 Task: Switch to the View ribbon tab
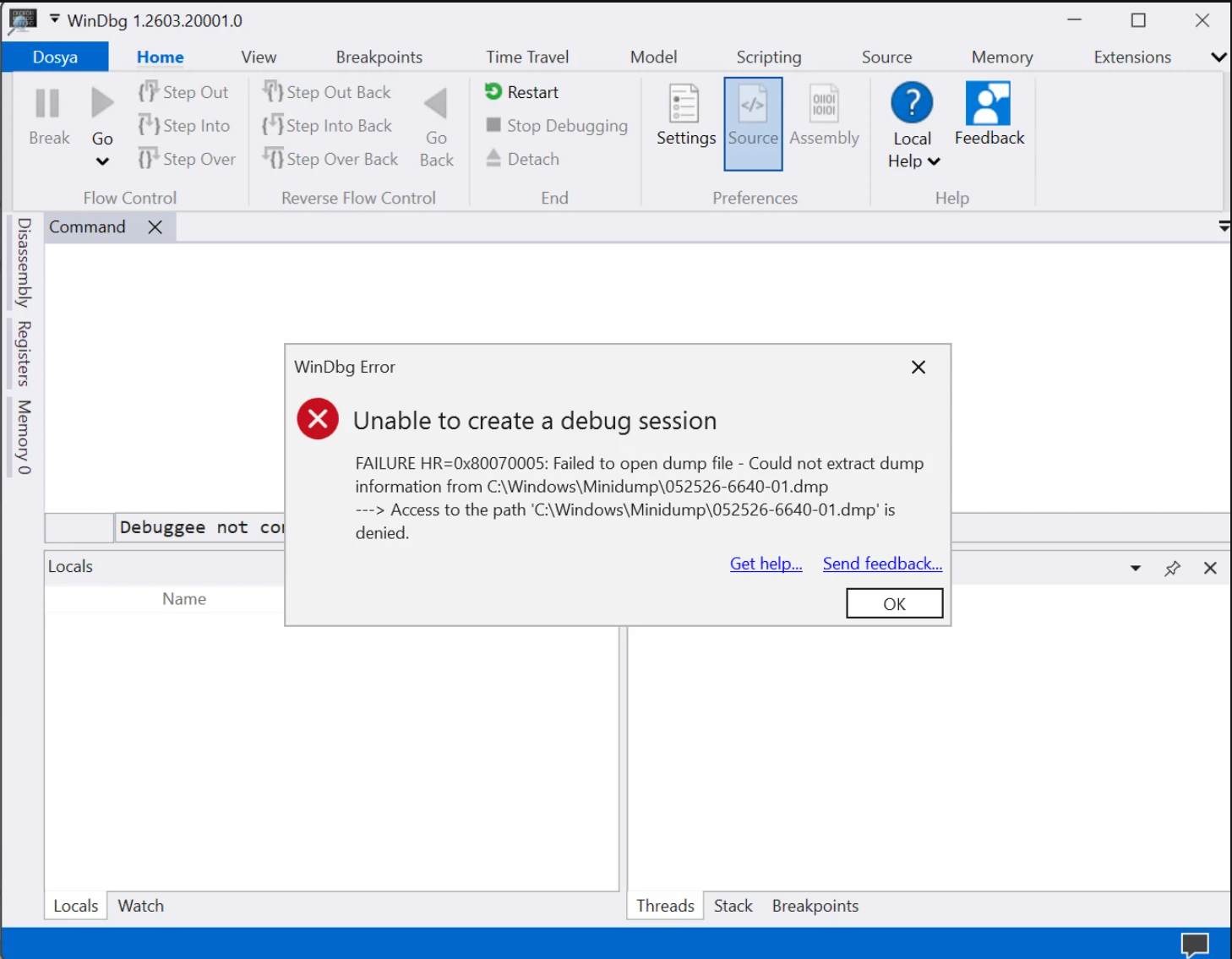pyautogui.click(x=259, y=57)
